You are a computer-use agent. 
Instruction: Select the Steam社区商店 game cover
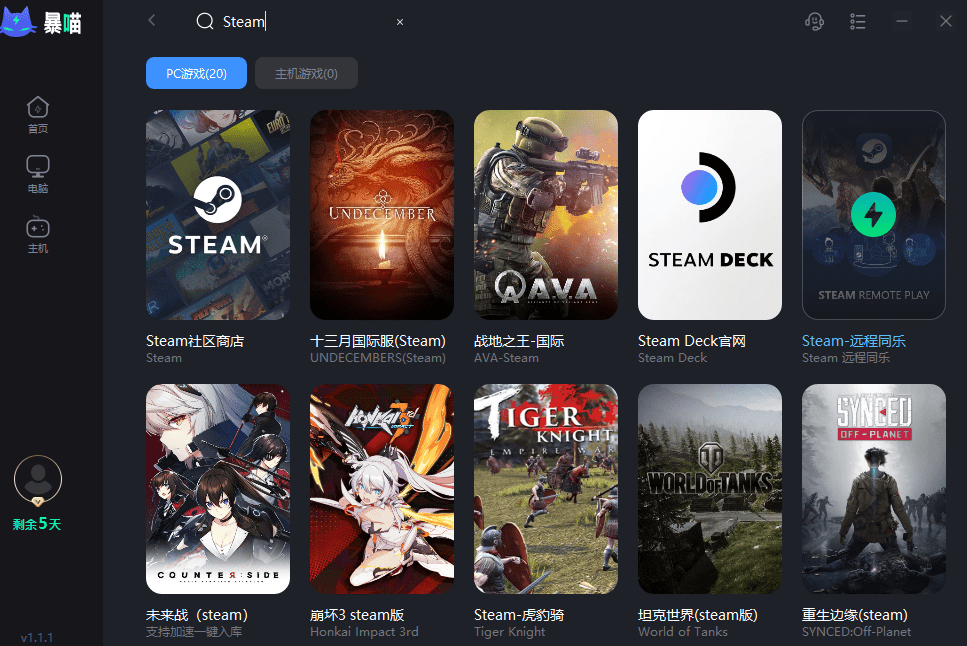(218, 215)
